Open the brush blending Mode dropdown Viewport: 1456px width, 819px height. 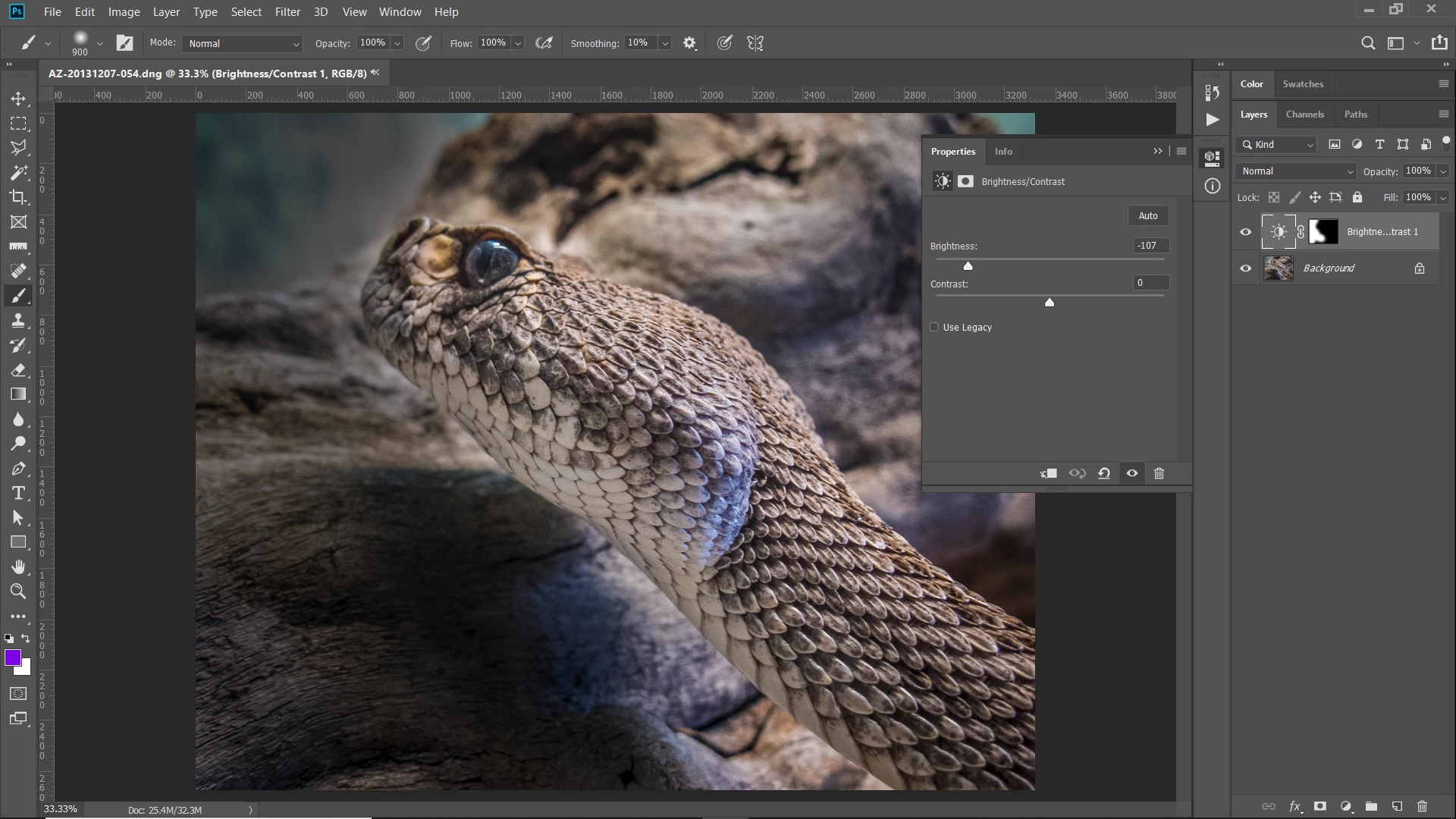(x=242, y=43)
